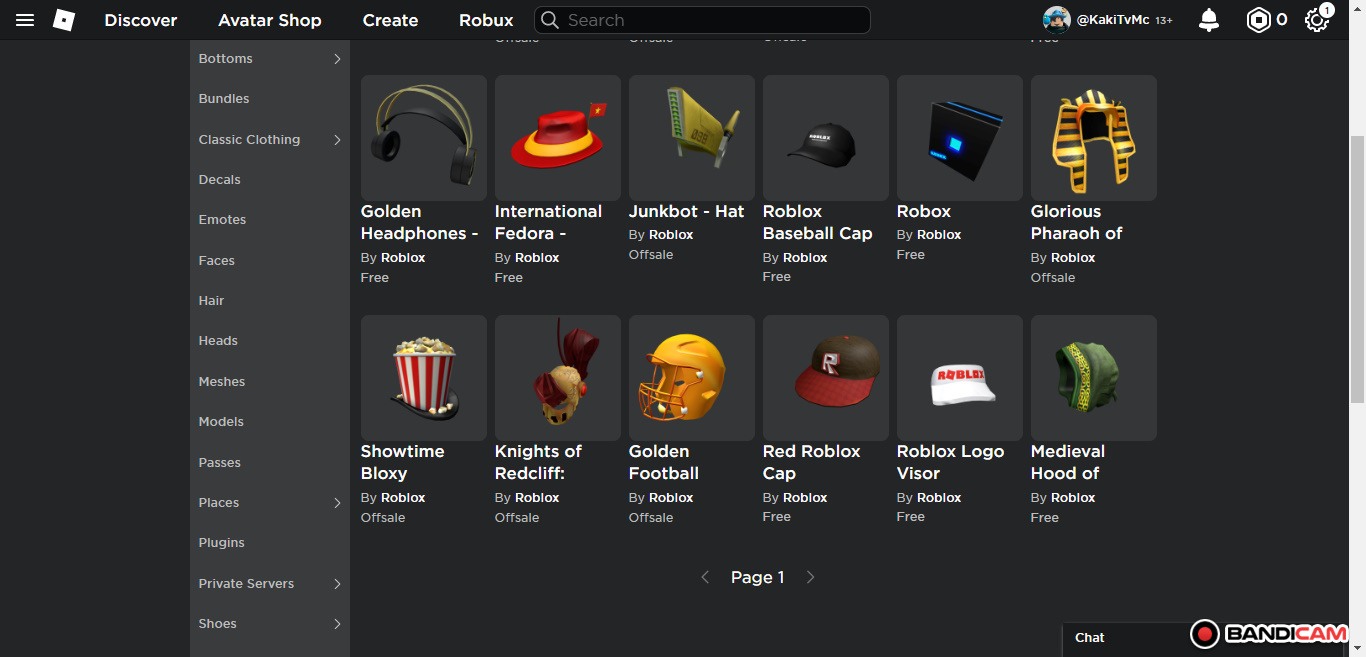This screenshot has height=657, width=1366.
Task: Open the notifications bell
Action: click(x=1209, y=20)
